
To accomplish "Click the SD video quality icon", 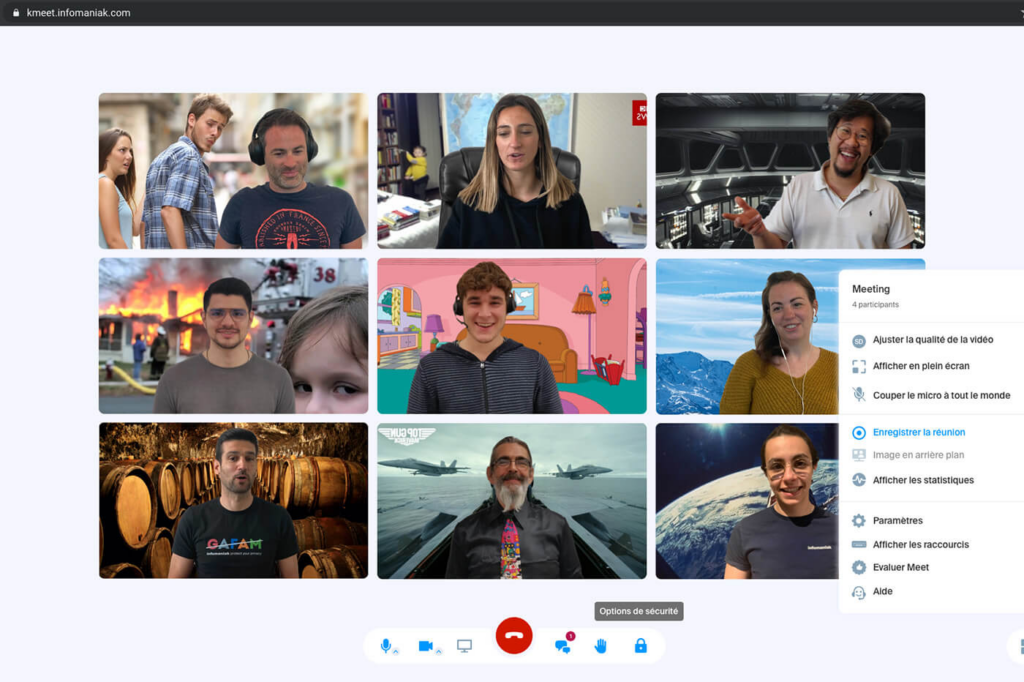I will 858,341.
